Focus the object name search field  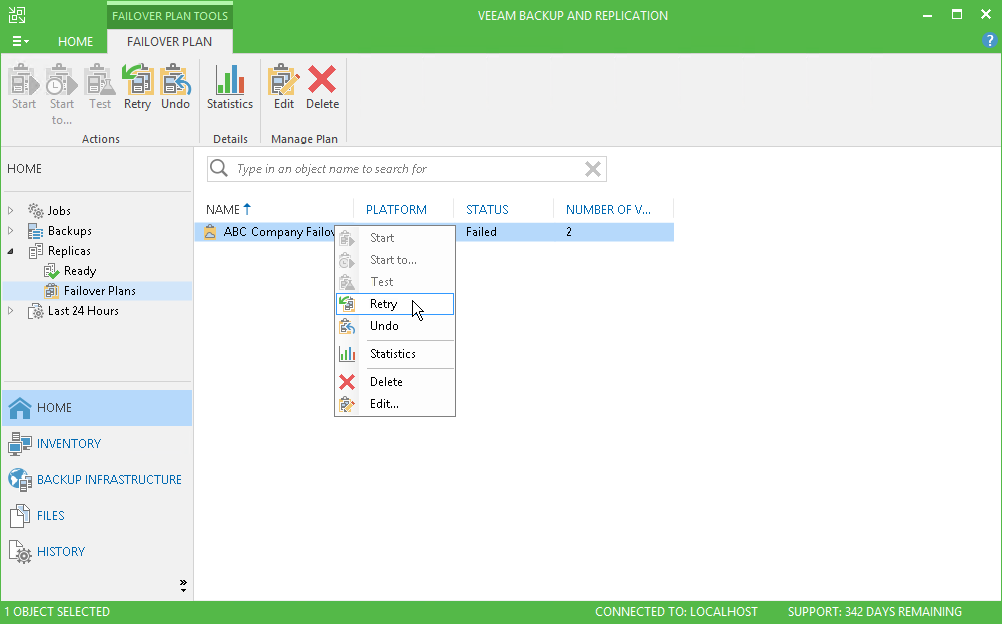[x=406, y=169]
